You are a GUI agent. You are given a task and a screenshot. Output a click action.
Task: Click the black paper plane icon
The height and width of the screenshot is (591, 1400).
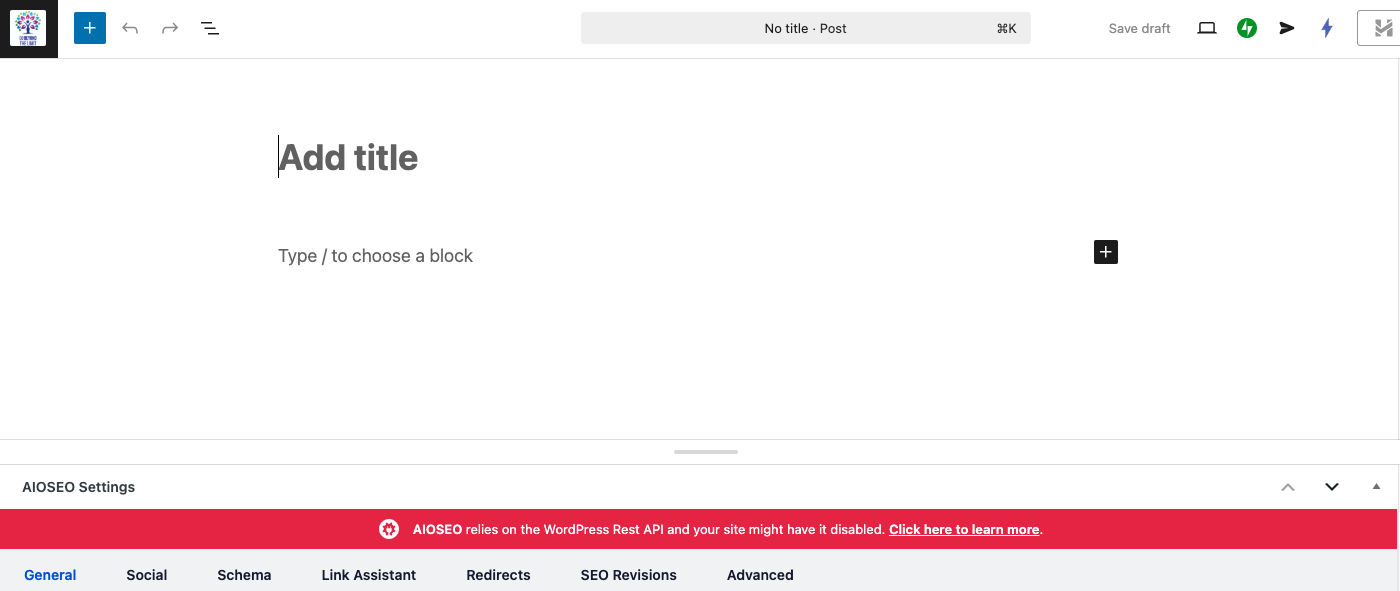(x=1287, y=28)
